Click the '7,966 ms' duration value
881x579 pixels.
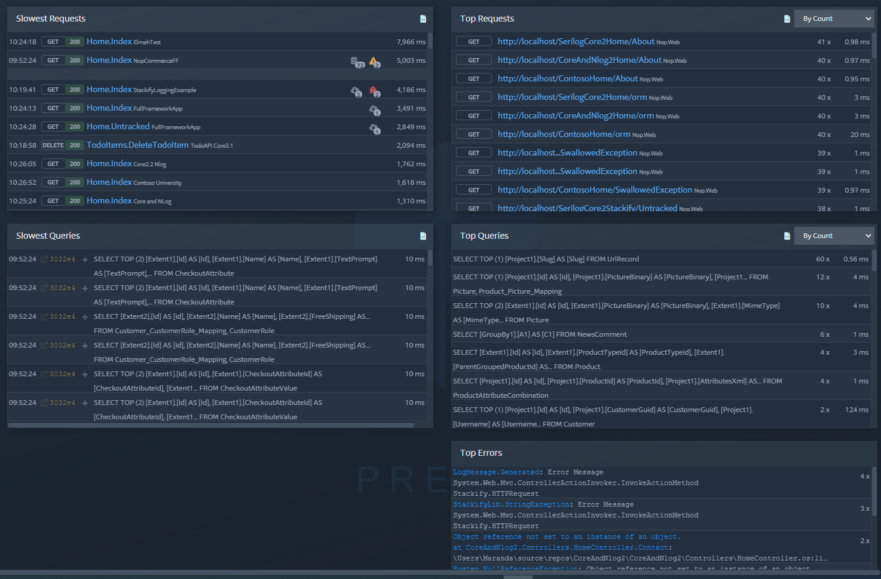(411, 42)
